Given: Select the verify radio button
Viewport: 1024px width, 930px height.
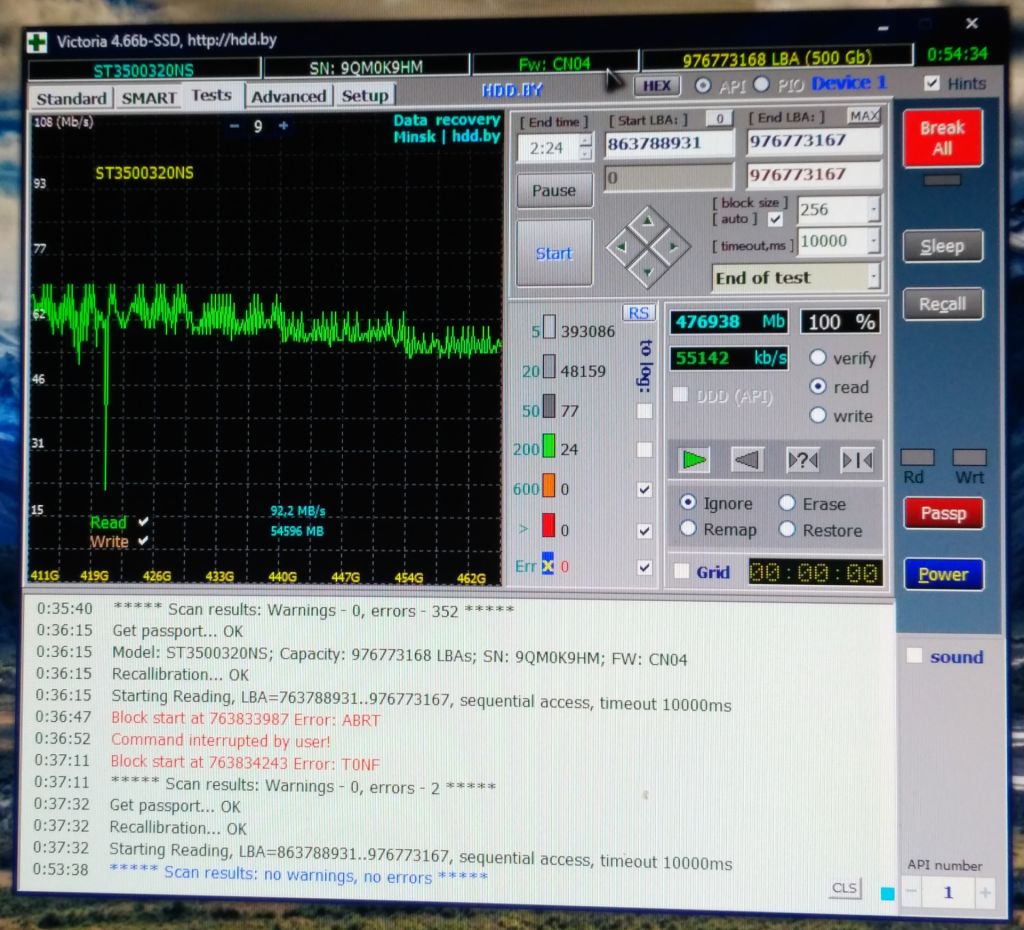Looking at the screenshot, I should pos(818,358).
